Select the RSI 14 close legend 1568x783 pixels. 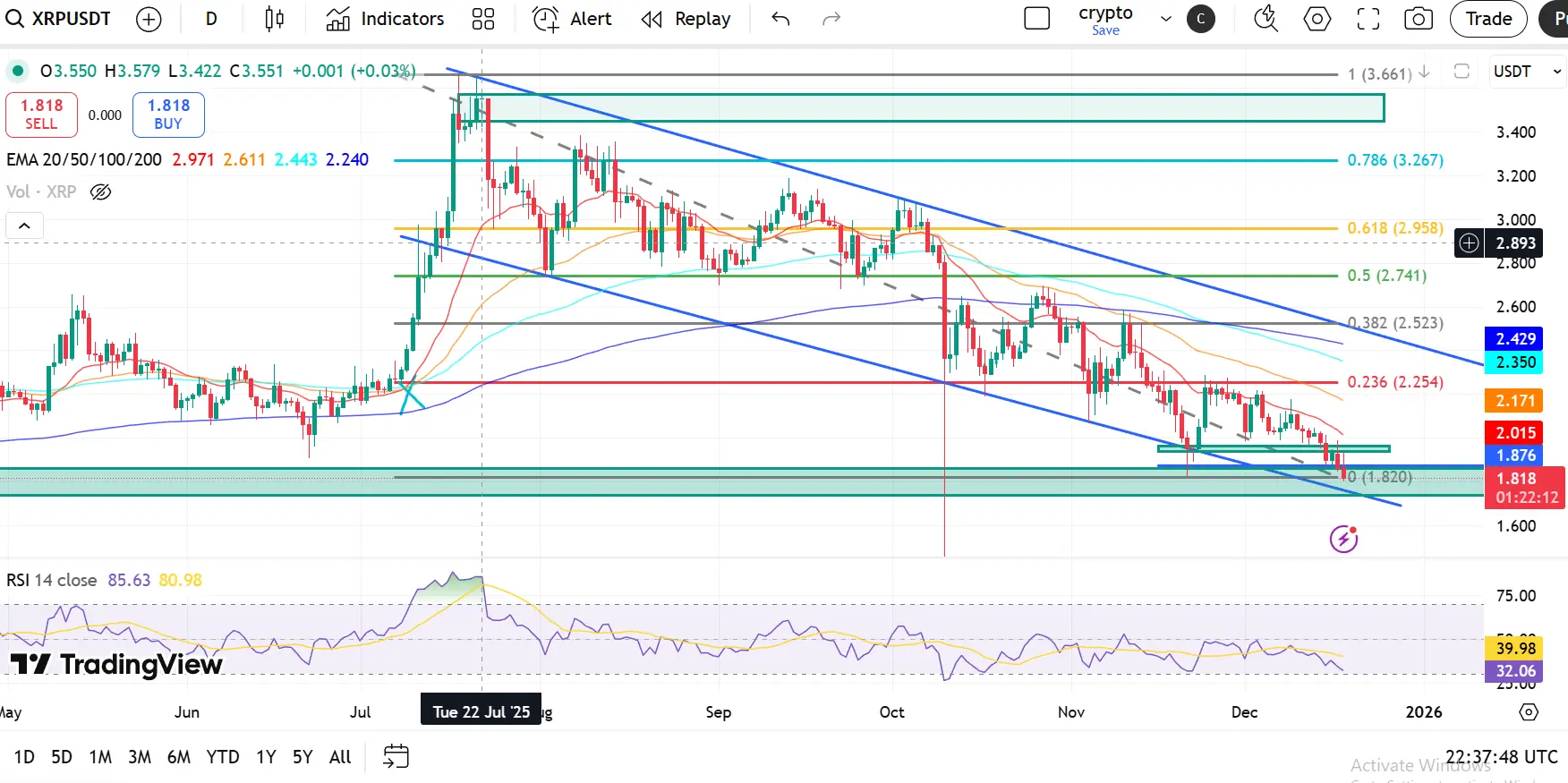[51, 580]
